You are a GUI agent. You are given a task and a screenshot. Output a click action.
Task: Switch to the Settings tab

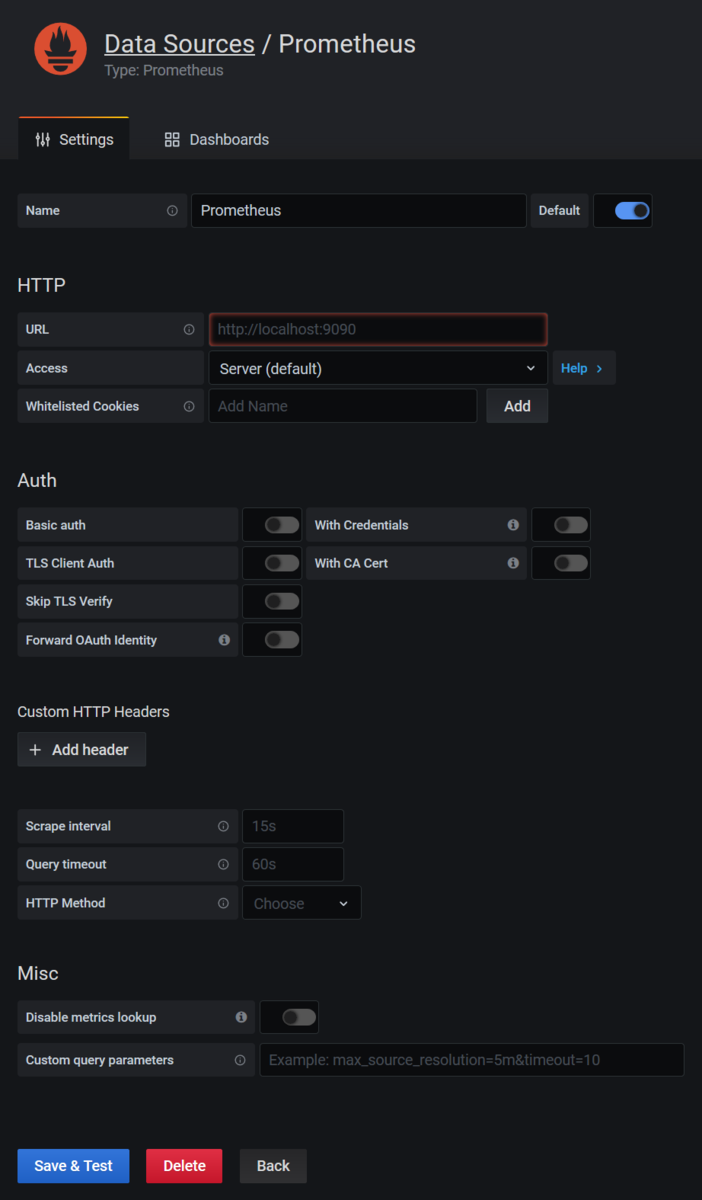click(x=74, y=139)
